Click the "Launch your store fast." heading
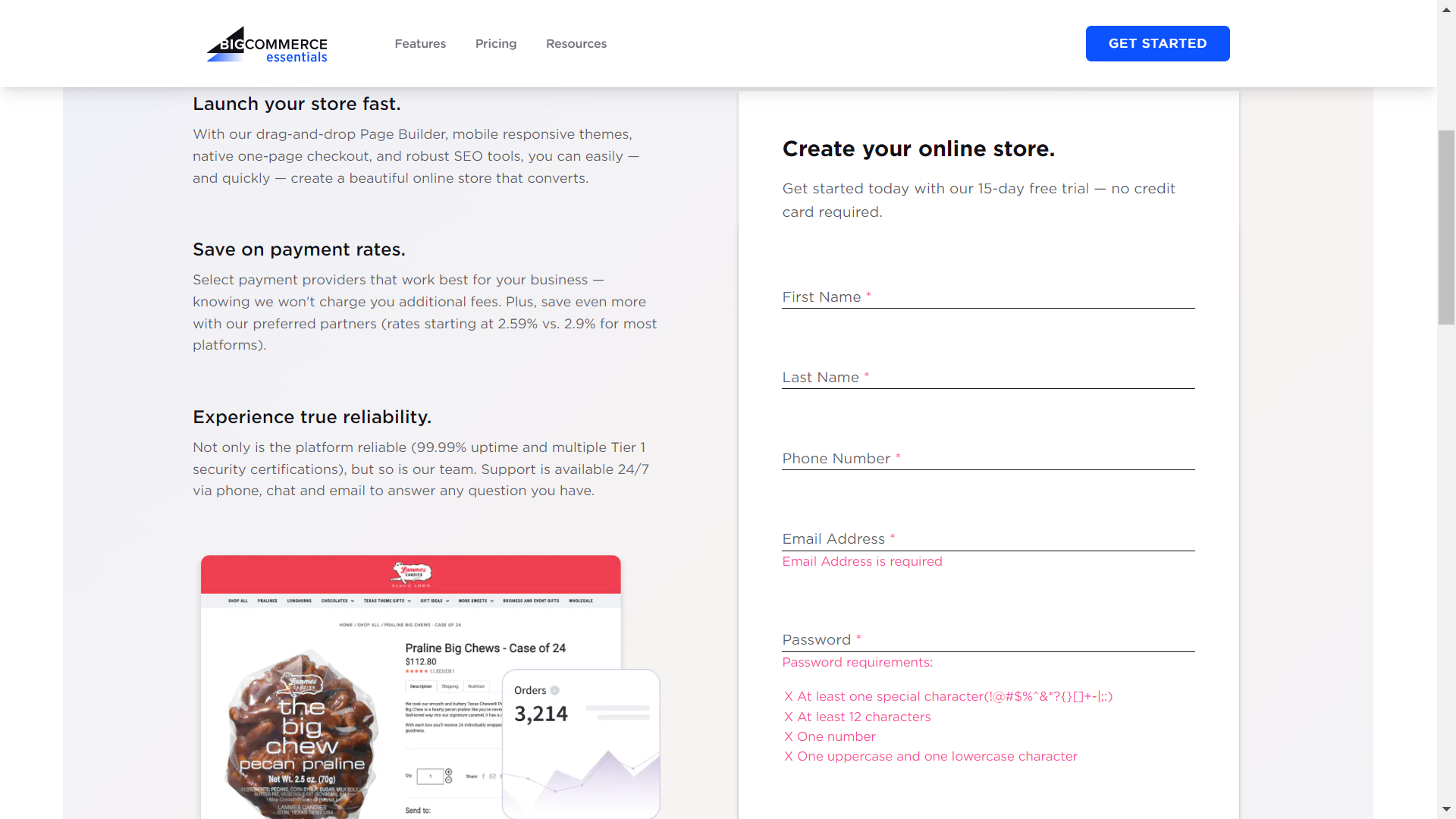Viewport: 1456px width, 819px height. [297, 104]
